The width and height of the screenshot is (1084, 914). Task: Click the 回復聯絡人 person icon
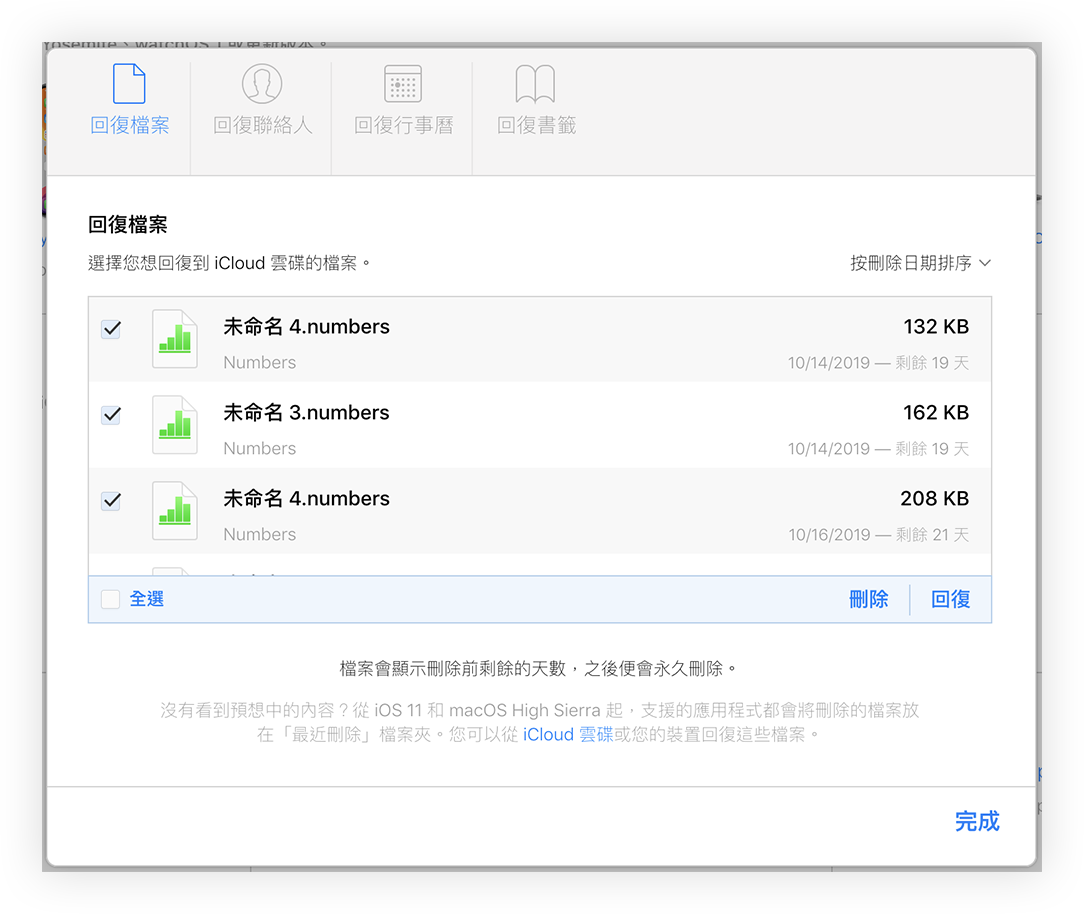[262, 84]
